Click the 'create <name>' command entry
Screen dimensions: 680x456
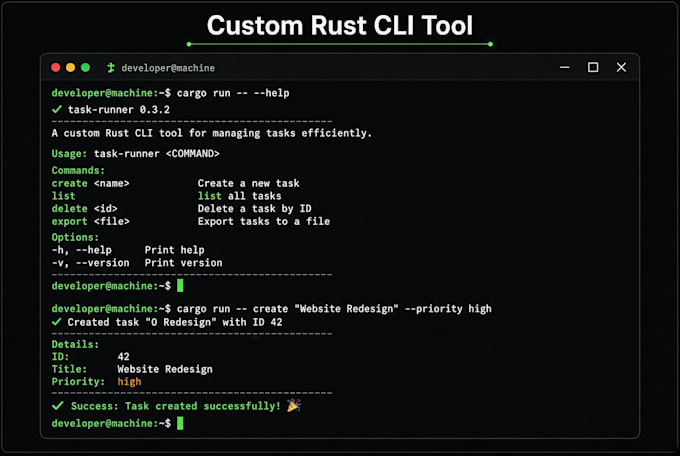point(90,184)
